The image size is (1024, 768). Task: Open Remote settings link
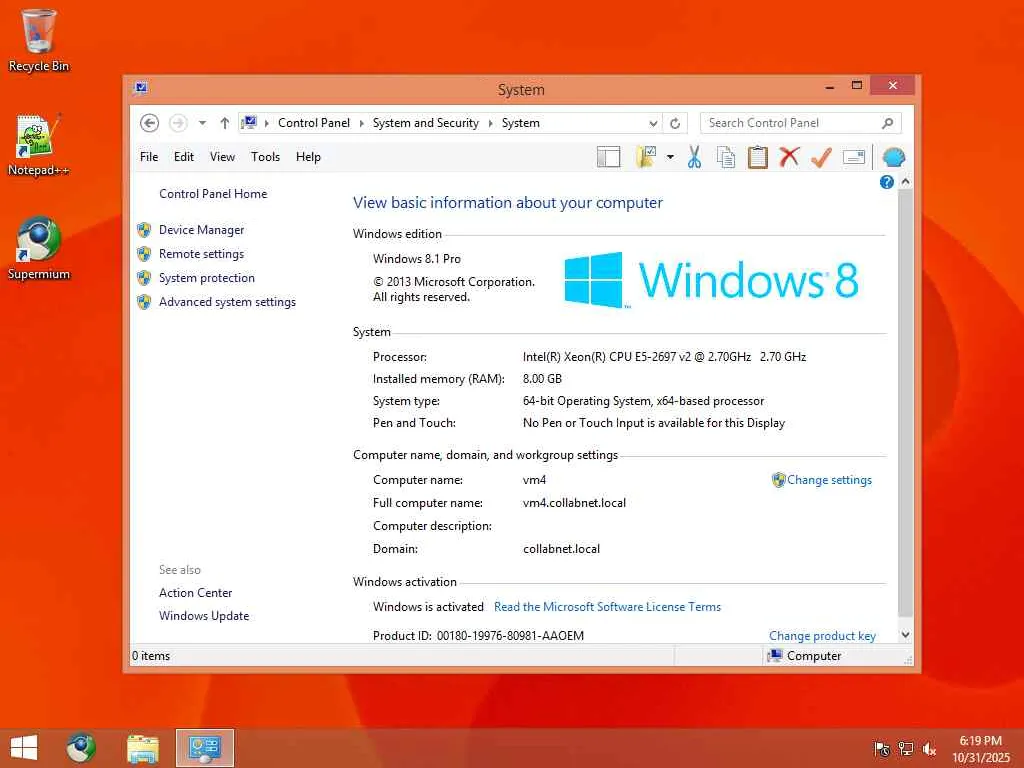pyautogui.click(x=201, y=254)
